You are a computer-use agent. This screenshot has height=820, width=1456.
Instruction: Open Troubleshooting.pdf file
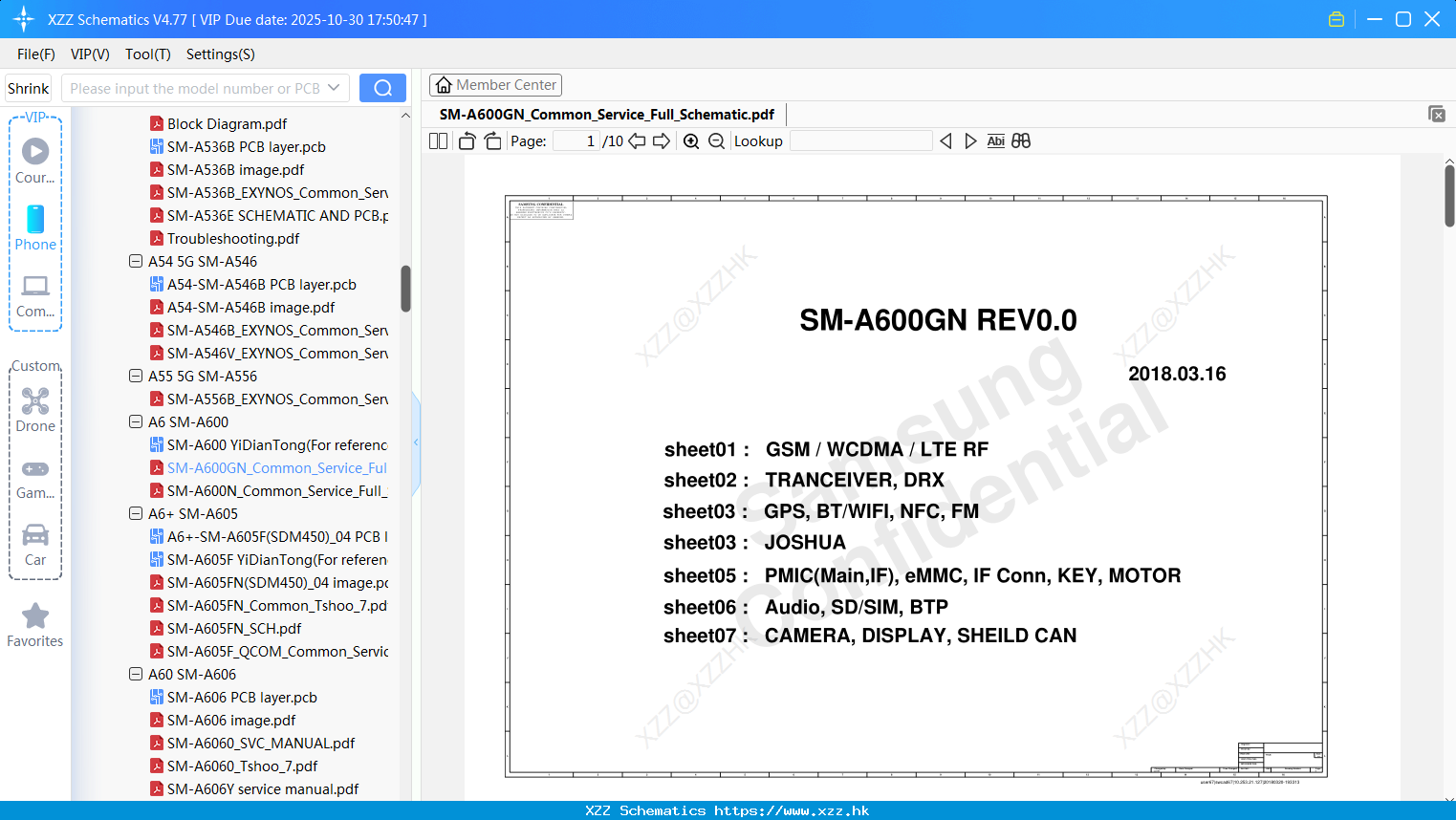coord(224,238)
